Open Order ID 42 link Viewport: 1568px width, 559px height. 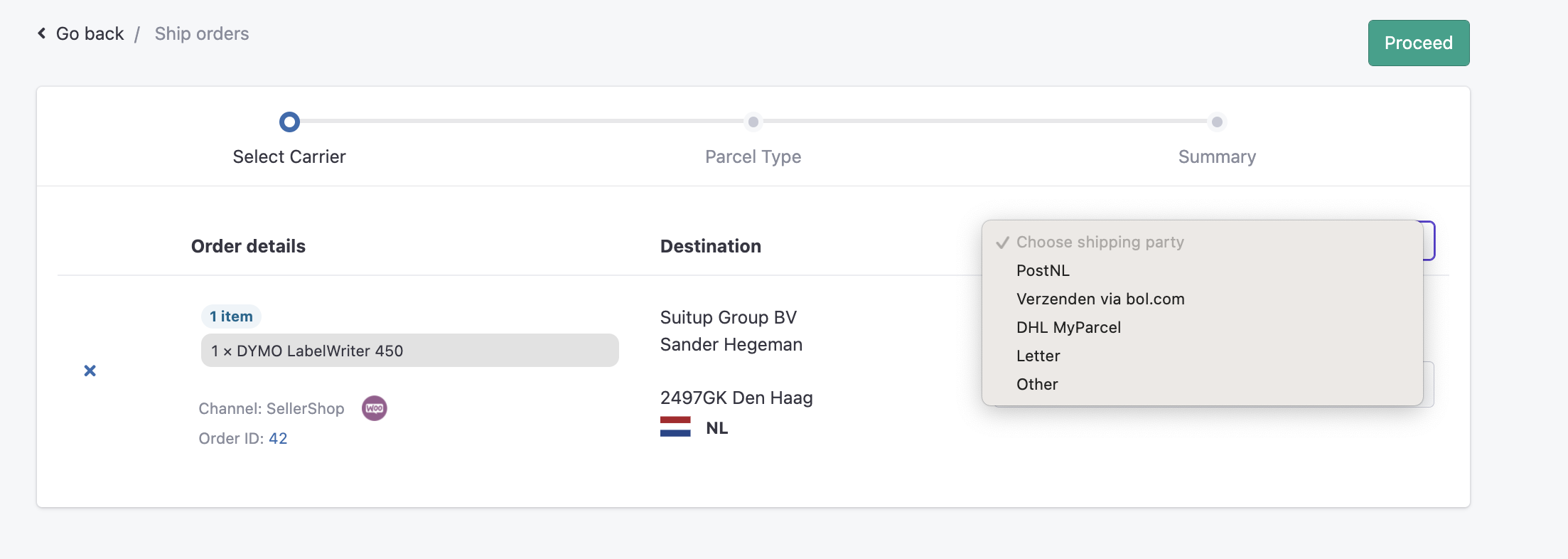click(278, 438)
